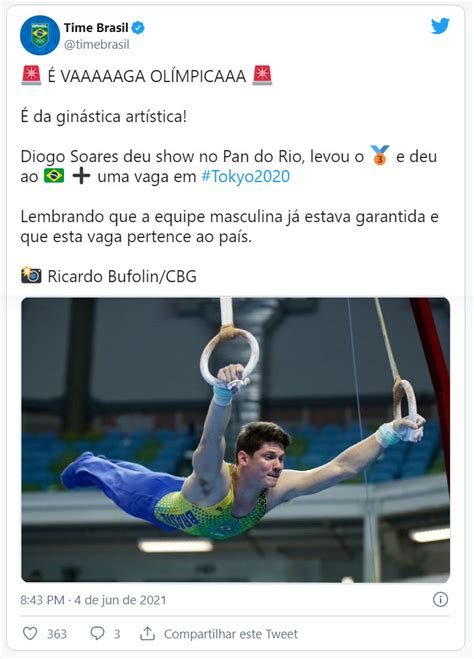Open the gymnast on rings photo
Screen dimensions: 474x659
click(236, 440)
